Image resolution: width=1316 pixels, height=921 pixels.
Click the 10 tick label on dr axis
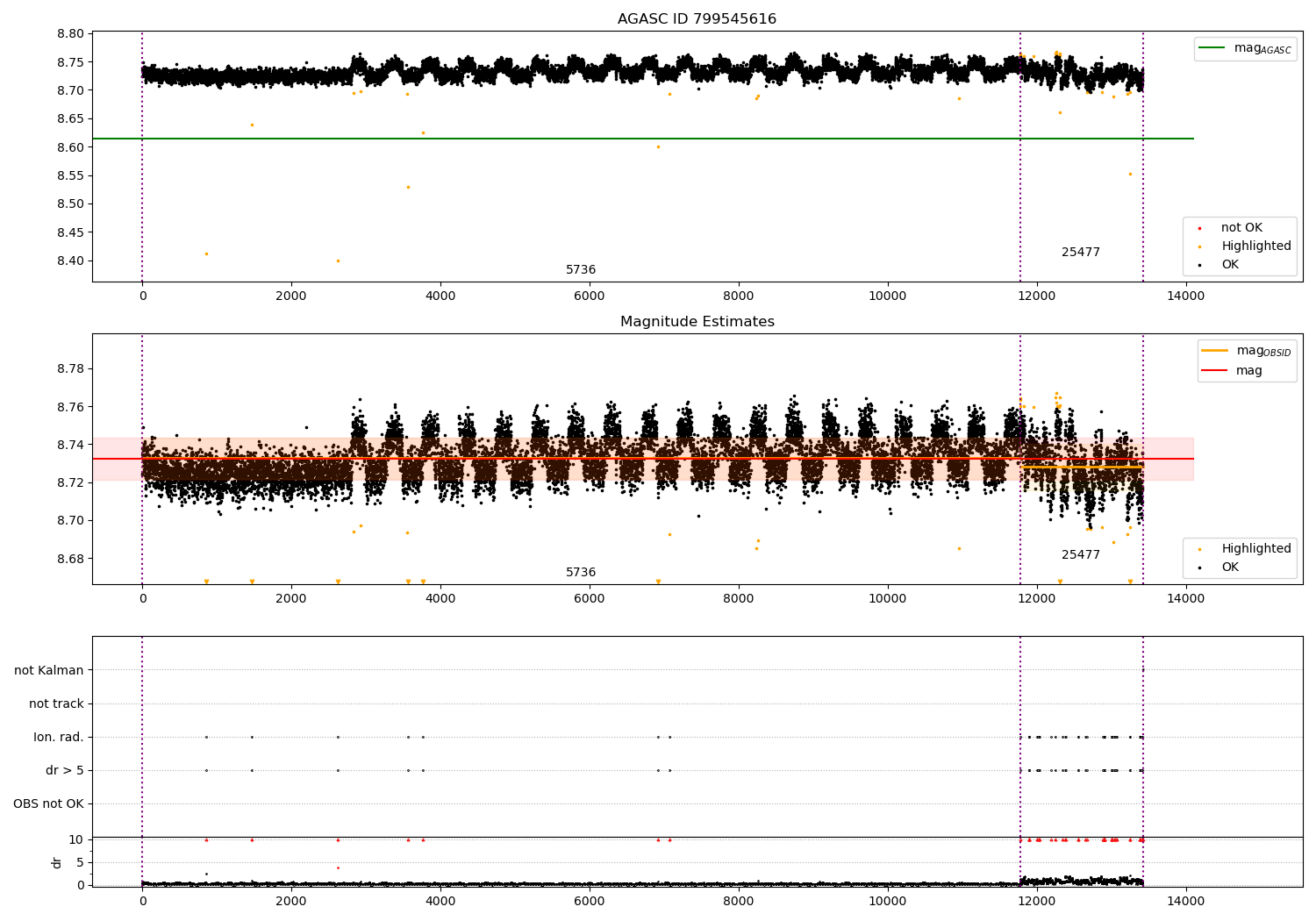pyautogui.click(x=76, y=840)
